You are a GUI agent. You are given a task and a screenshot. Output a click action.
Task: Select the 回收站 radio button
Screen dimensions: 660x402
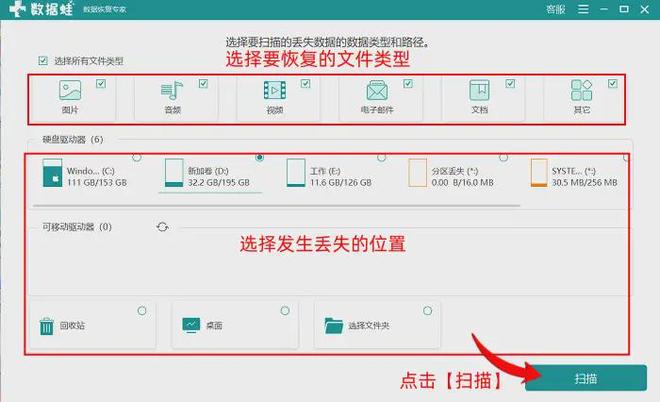pos(142,311)
